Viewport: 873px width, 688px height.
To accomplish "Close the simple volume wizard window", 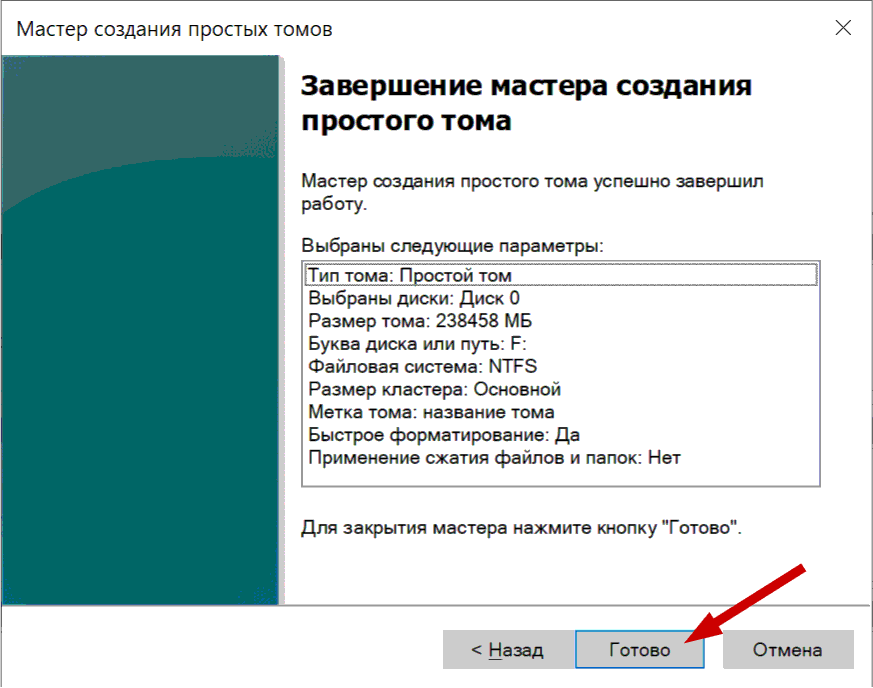I will click(x=843, y=28).
